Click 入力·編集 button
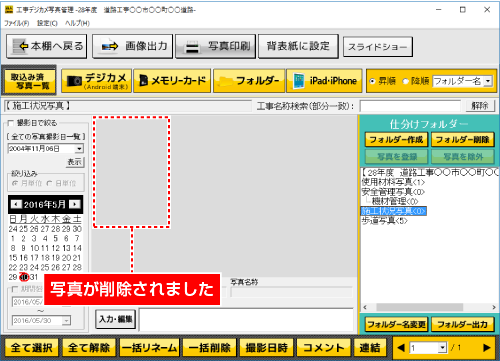The height and width of the screenshot is (361, 500). (x=116, y=319)
